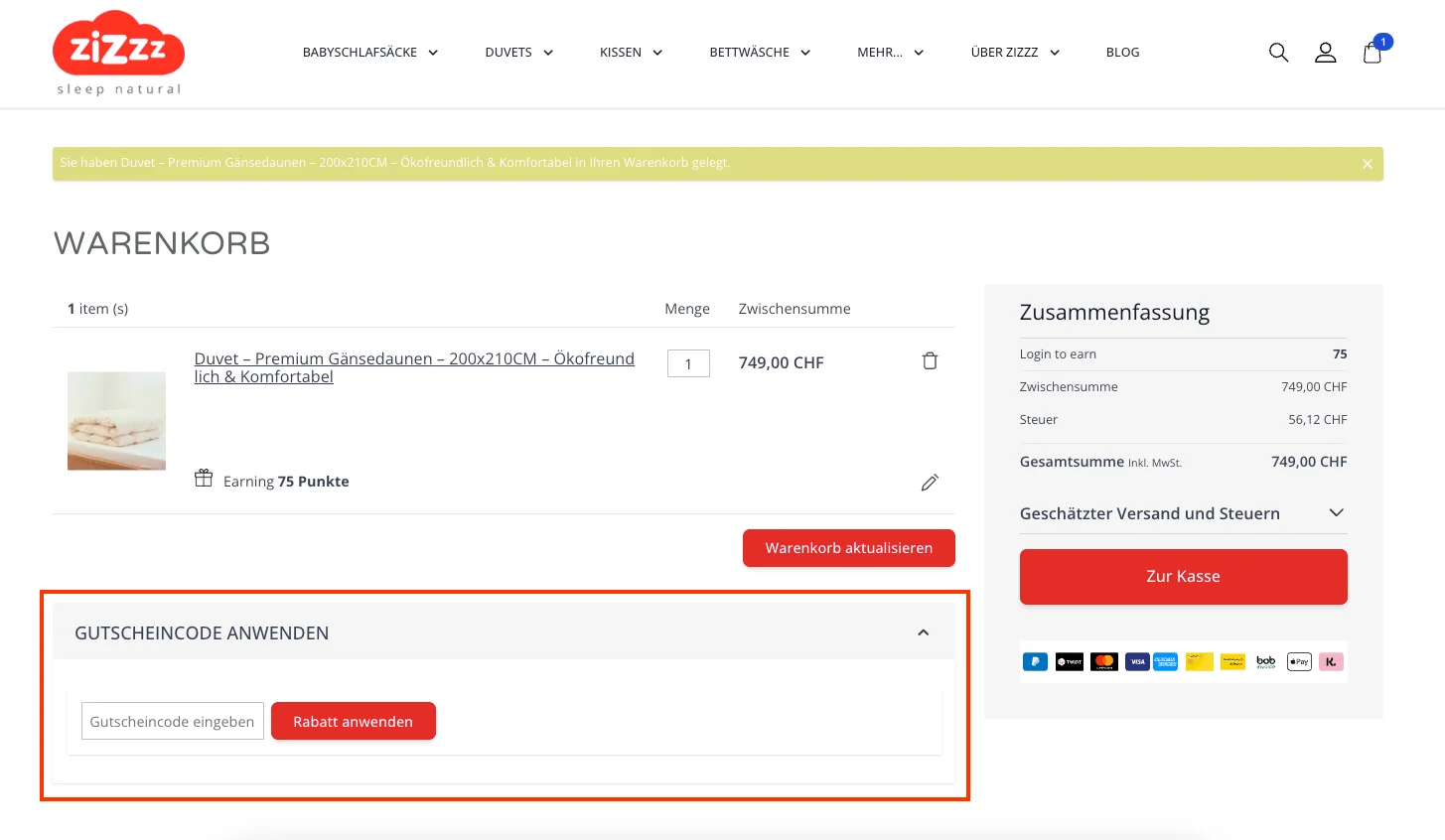This screenshot has width=1445, height=840.
Task: Click the gift icon beside Earning 75 Punkte
Action: (x=204, y=479)
